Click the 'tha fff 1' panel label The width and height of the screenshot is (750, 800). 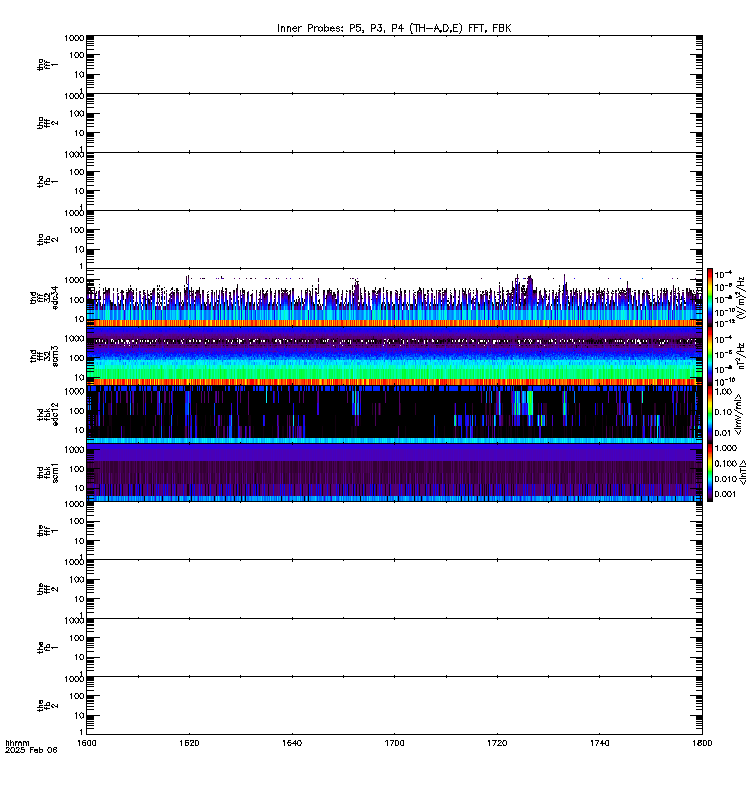[x=47, y=64]
